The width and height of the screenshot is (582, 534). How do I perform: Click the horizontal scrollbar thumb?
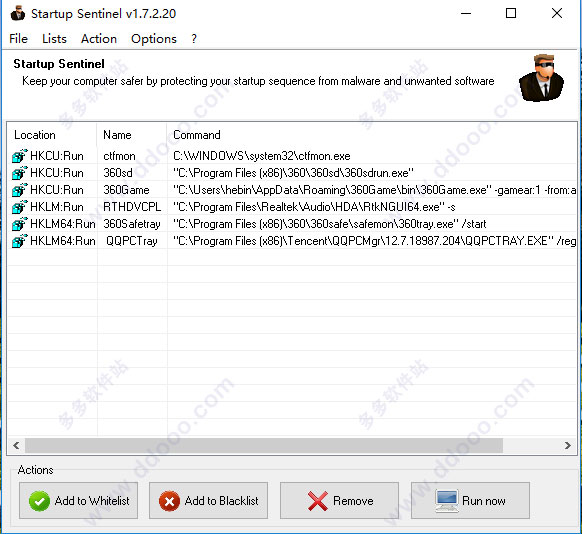pyautogui.click(x=264, y=445)
